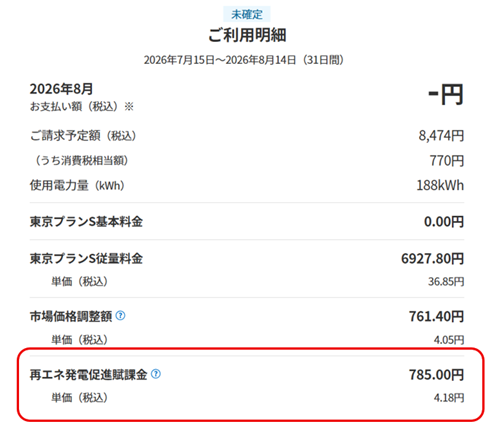Viewport: 499px width, 431px height.
Task: Click the 36.85円 unit price value
Action: tap(446, 282)
